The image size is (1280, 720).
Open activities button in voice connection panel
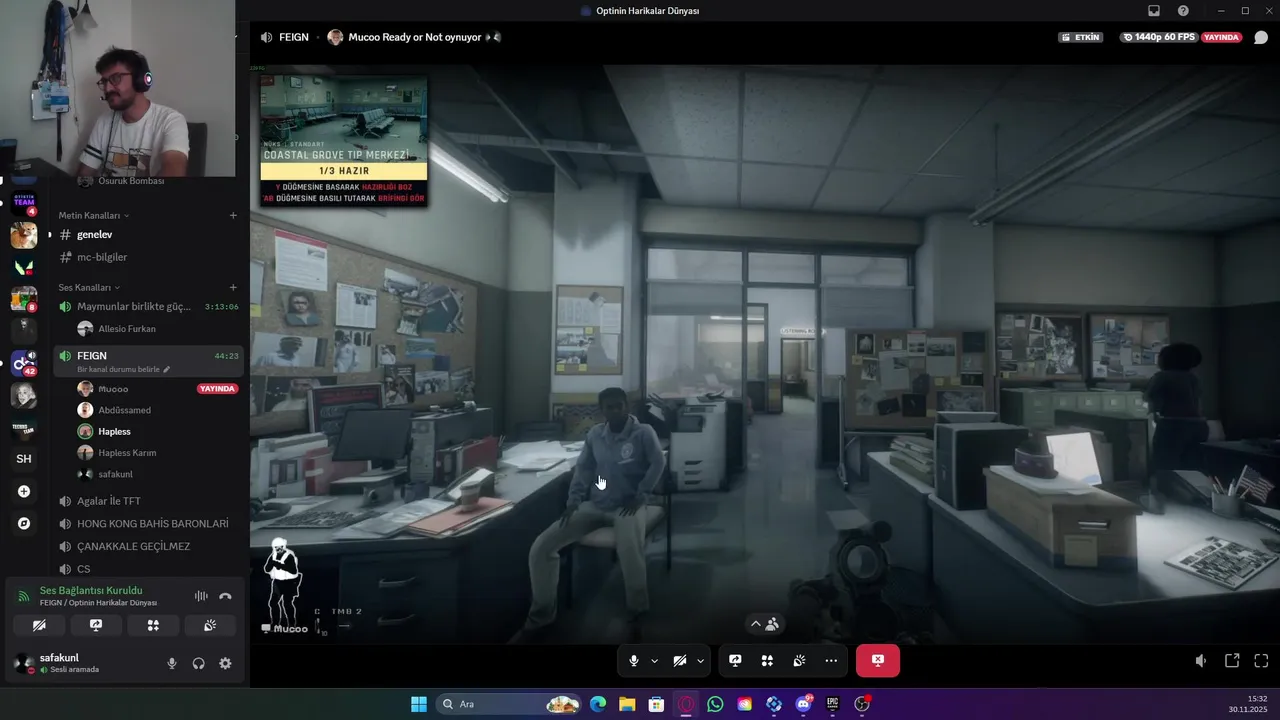(x=153, y=625)
